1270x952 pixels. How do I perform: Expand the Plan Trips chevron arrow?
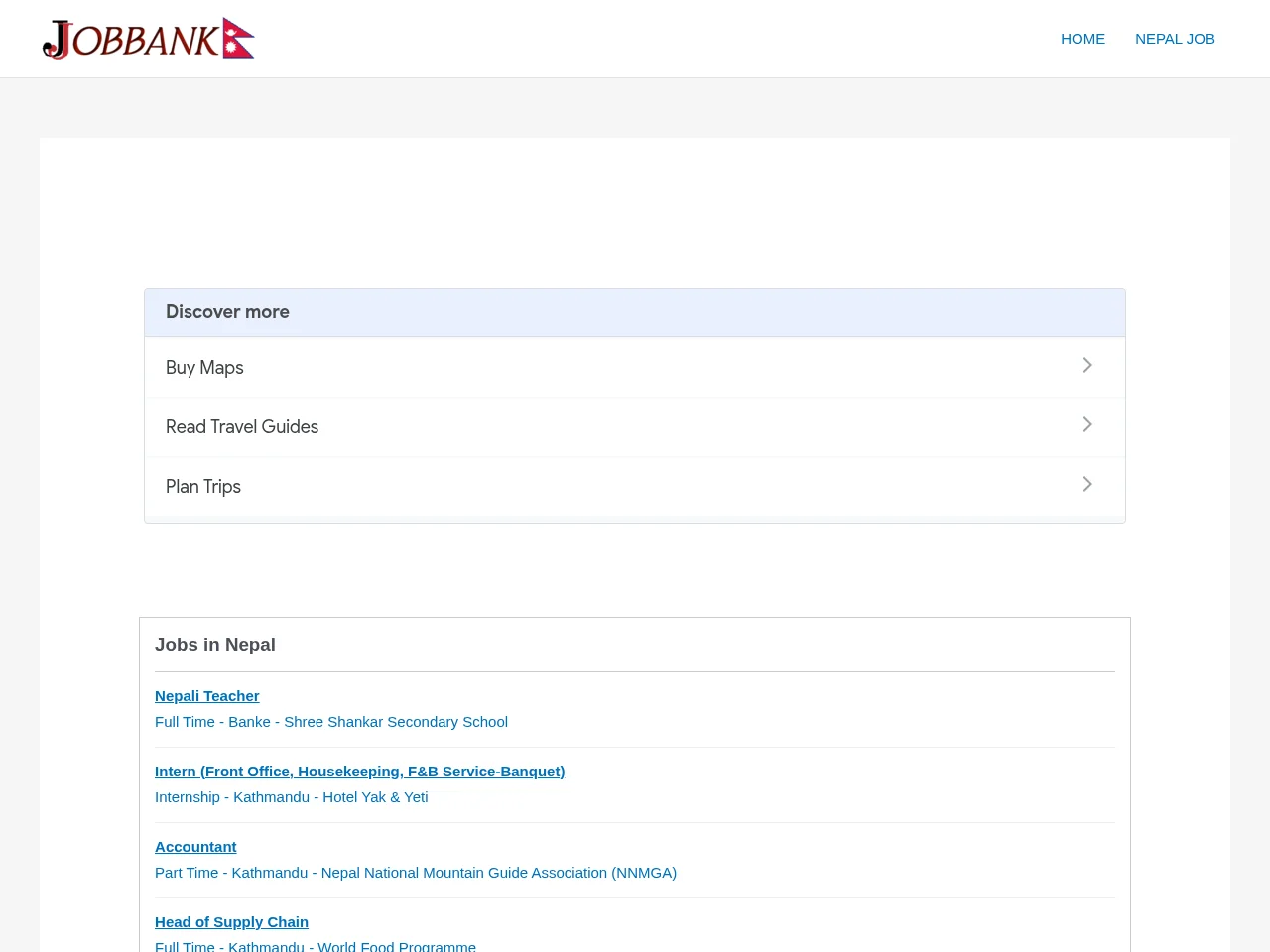click(1087, 485)
